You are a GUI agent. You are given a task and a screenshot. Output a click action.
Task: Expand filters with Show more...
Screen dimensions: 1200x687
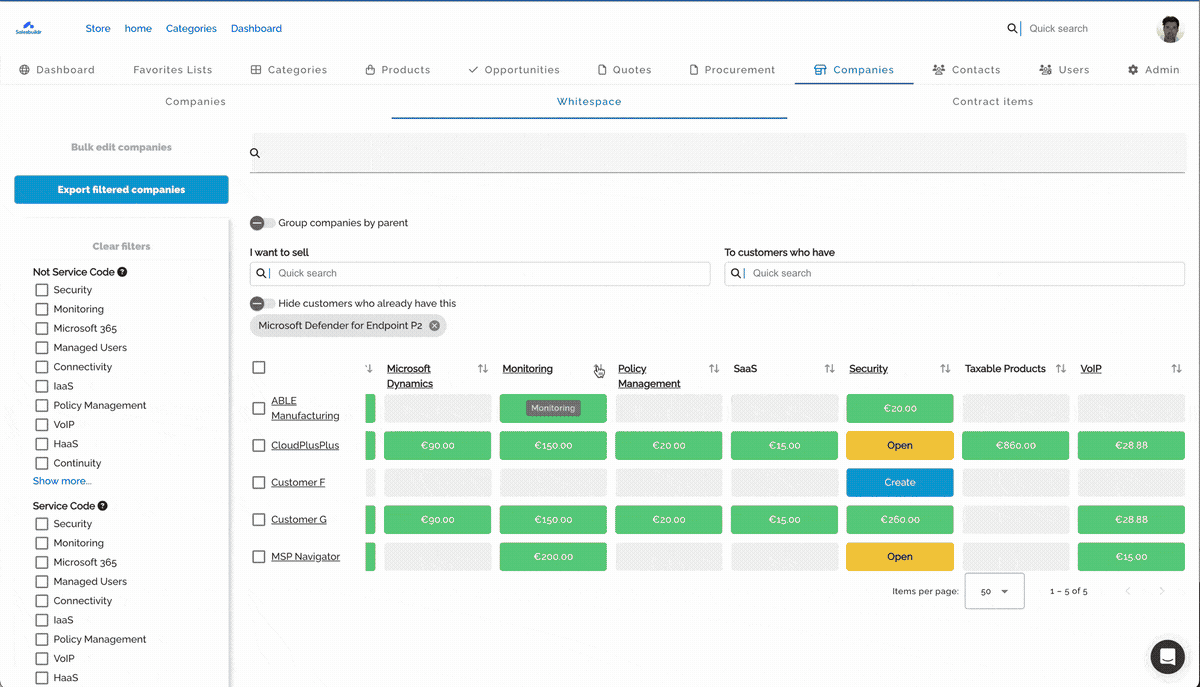click(62, 481)
